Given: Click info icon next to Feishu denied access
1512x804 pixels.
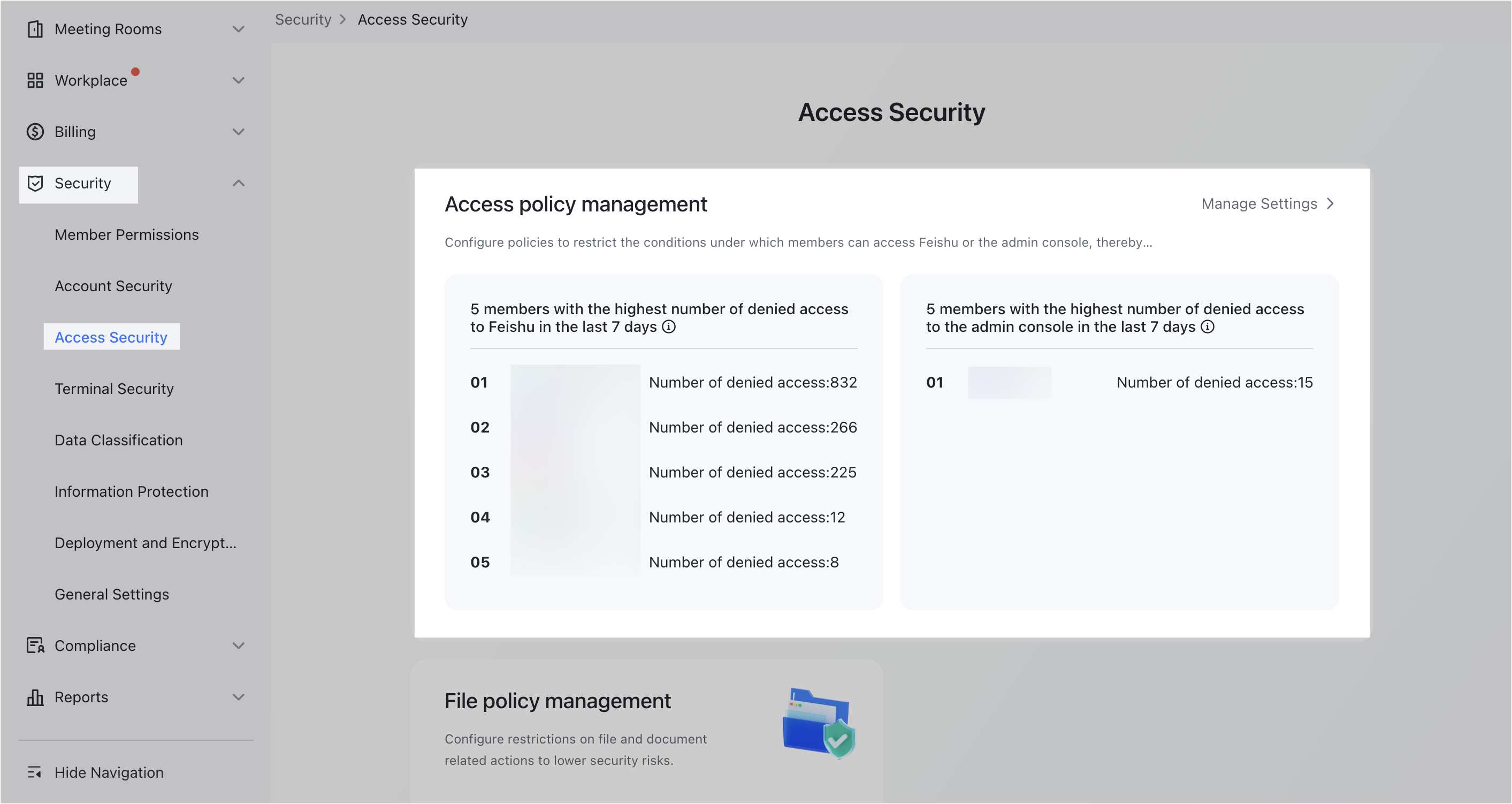Looking at the screenshot, I should pos(669,327).
